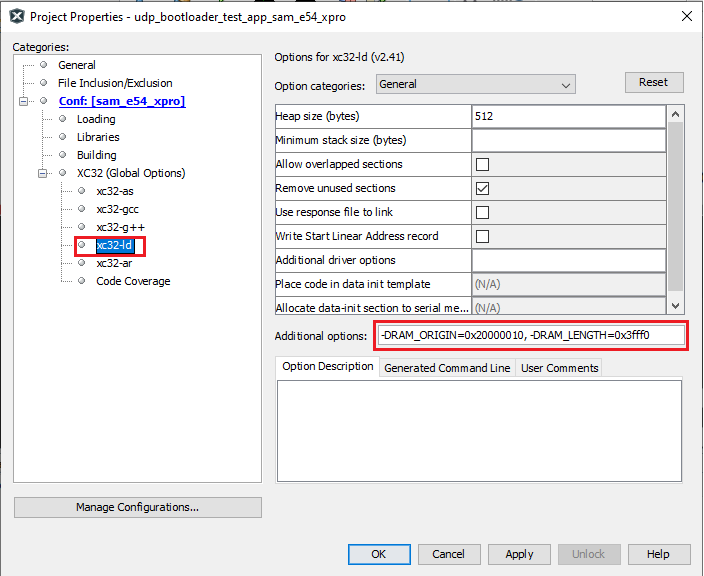This screenshot has width=704, height=576.
Task: Click the Manage Configurations button
Action: coord(137,507)
